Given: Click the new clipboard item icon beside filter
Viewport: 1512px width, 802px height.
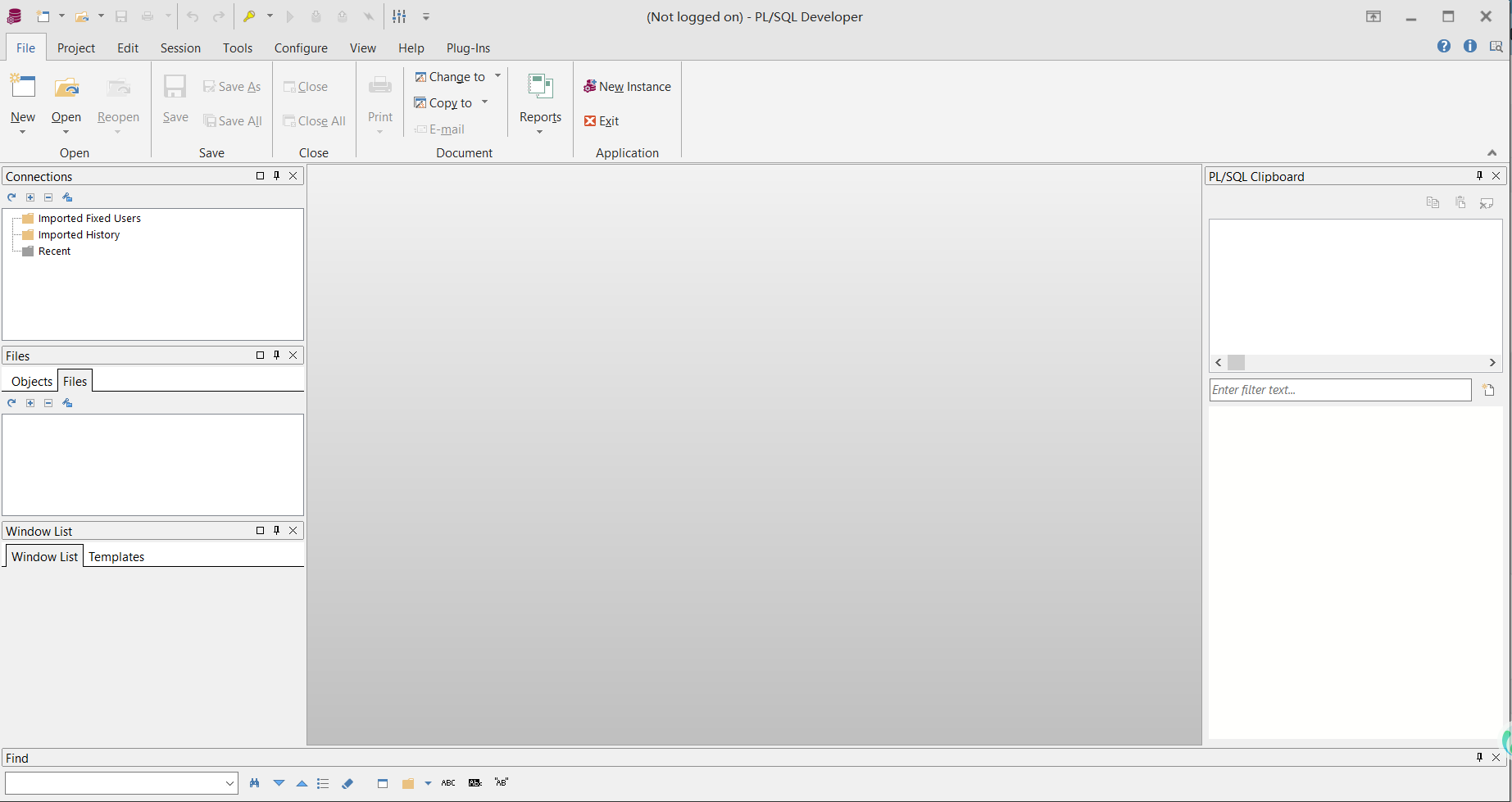Looking at the screenshot, I should click(1489, 390).
